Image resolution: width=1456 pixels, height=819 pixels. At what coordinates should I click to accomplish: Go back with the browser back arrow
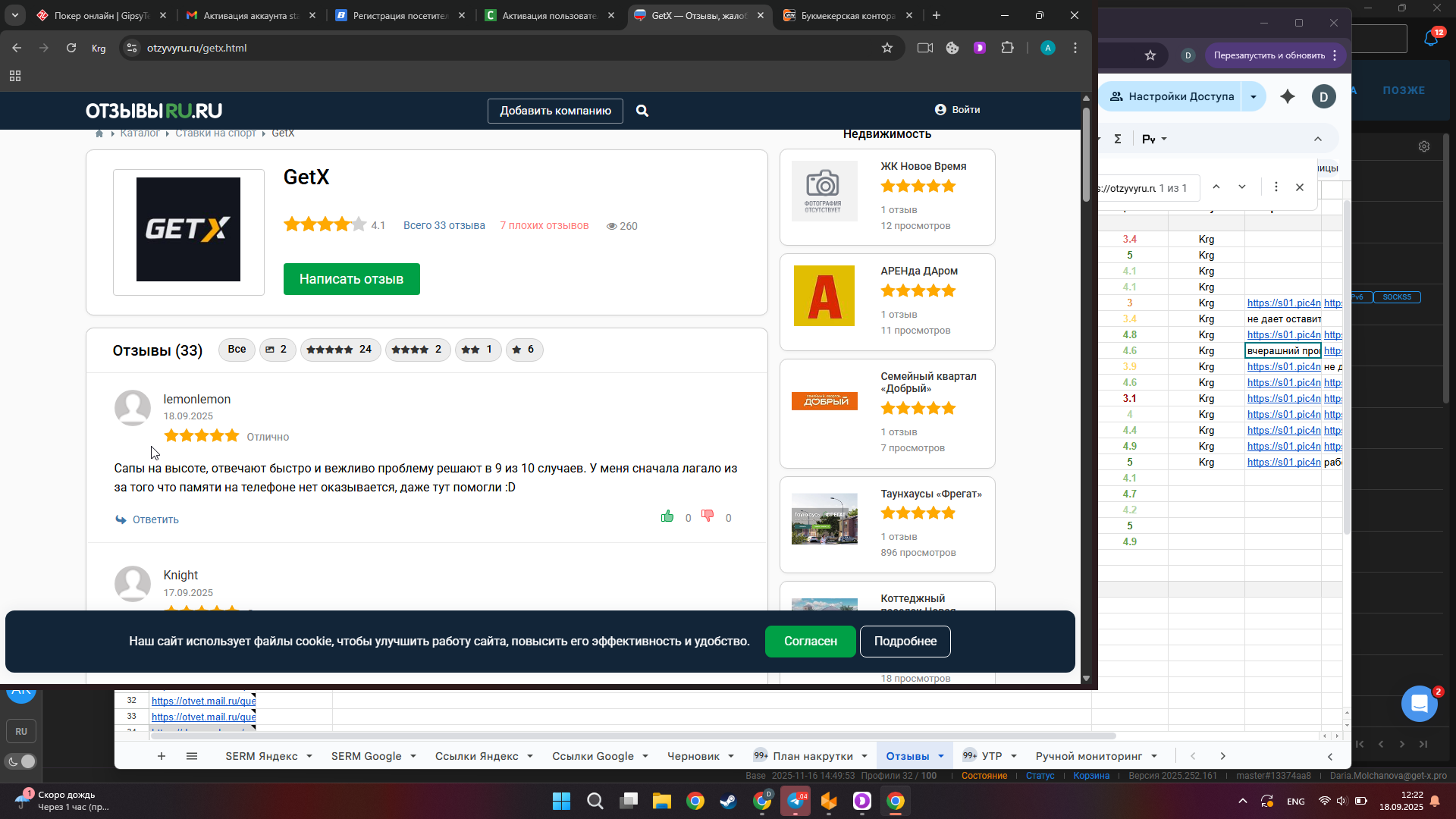point(17,48)
